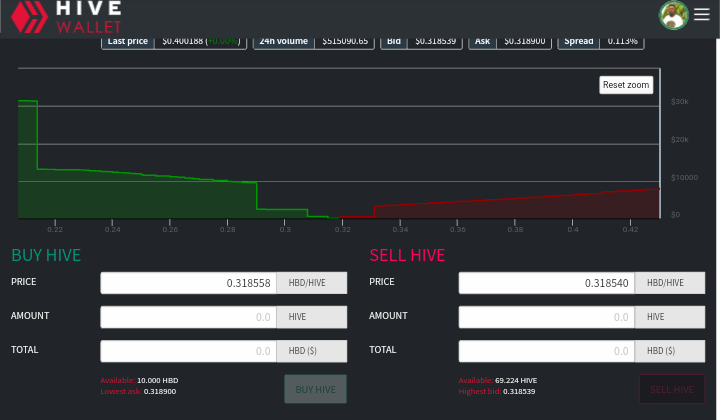Focus the Buy Hive price field

pos(188,283)
